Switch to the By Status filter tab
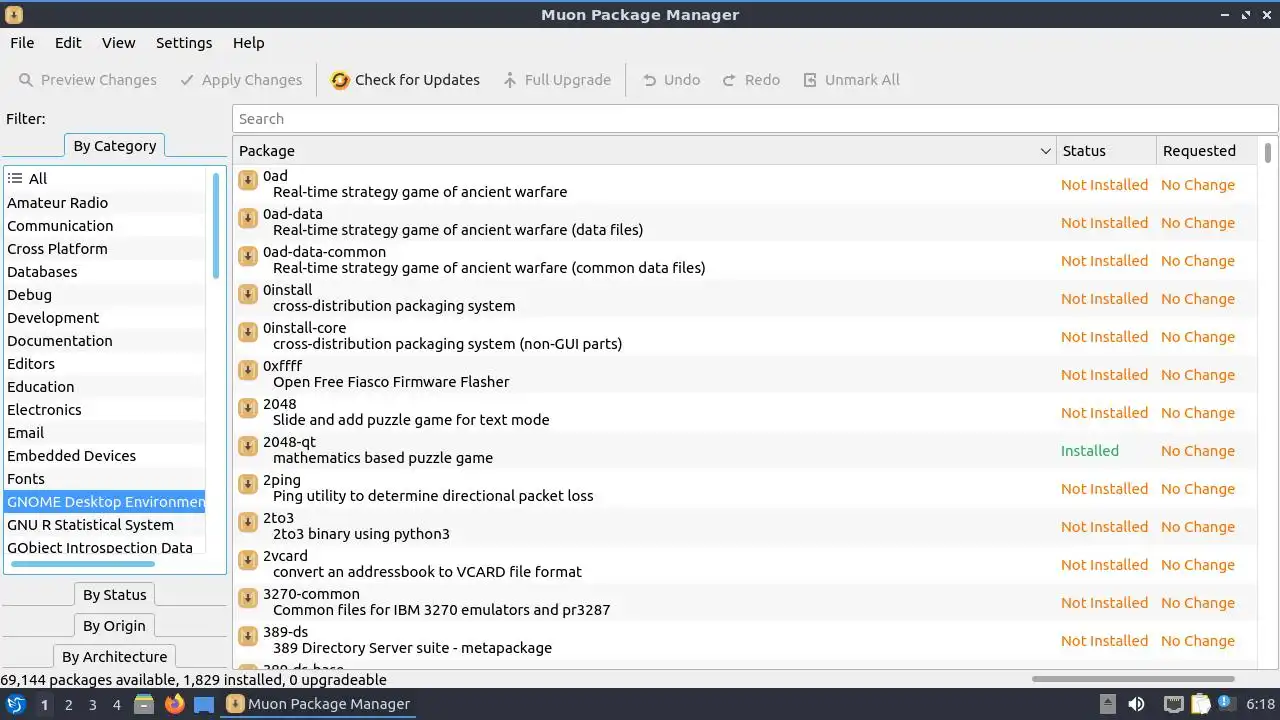This screenshot has height=720, width=1280. click(115, 595)
